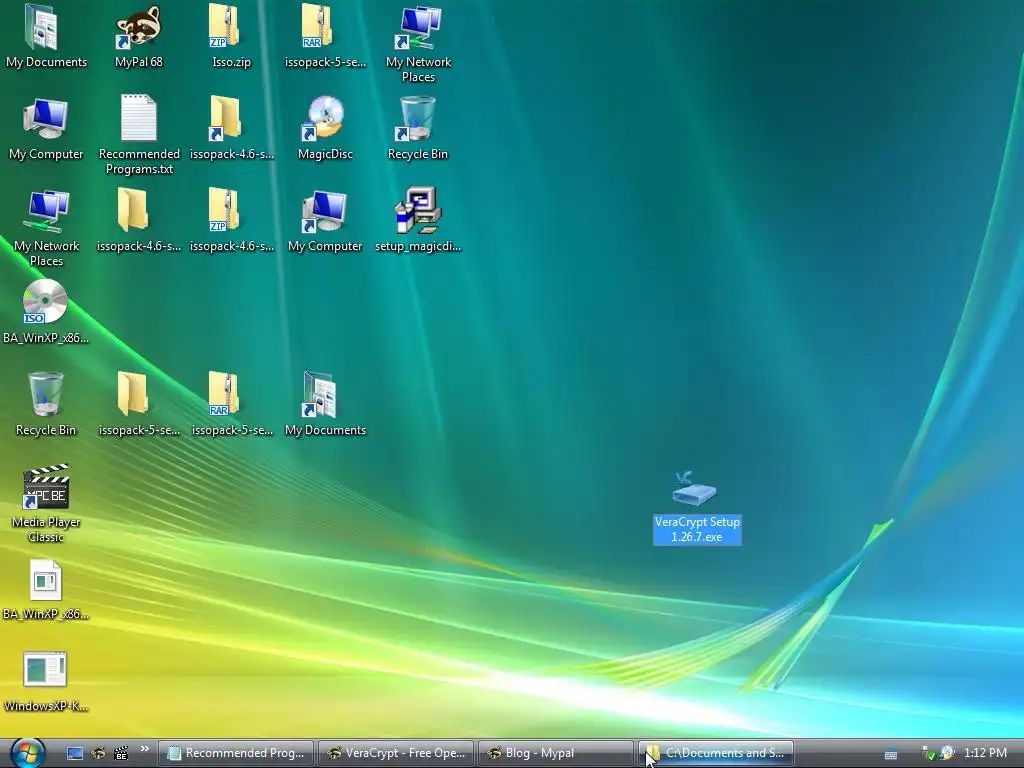1024x768 pixels.
Task: Select the My Computer icon without shortcut arrow
Action: [46, 129]
